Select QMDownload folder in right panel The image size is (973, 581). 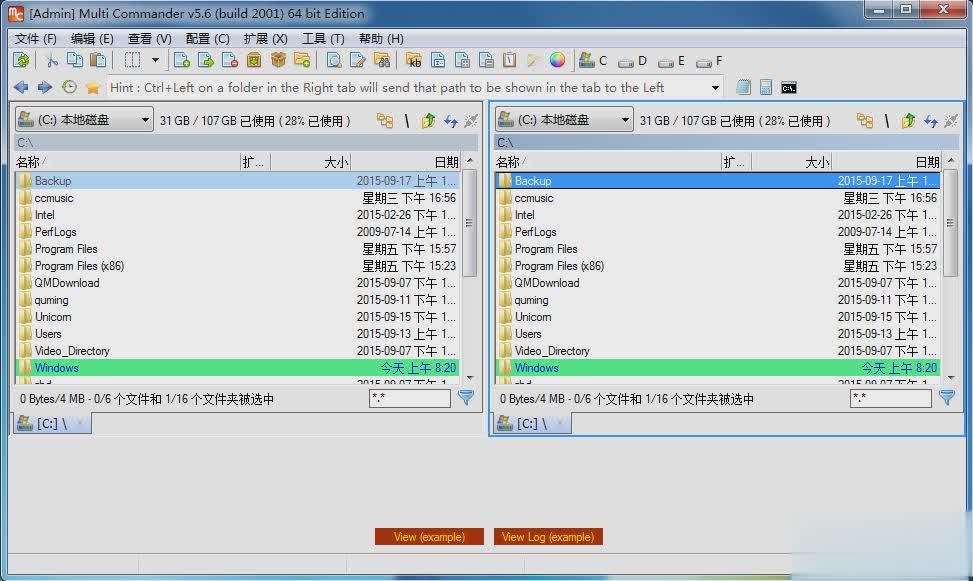(718, 282)
